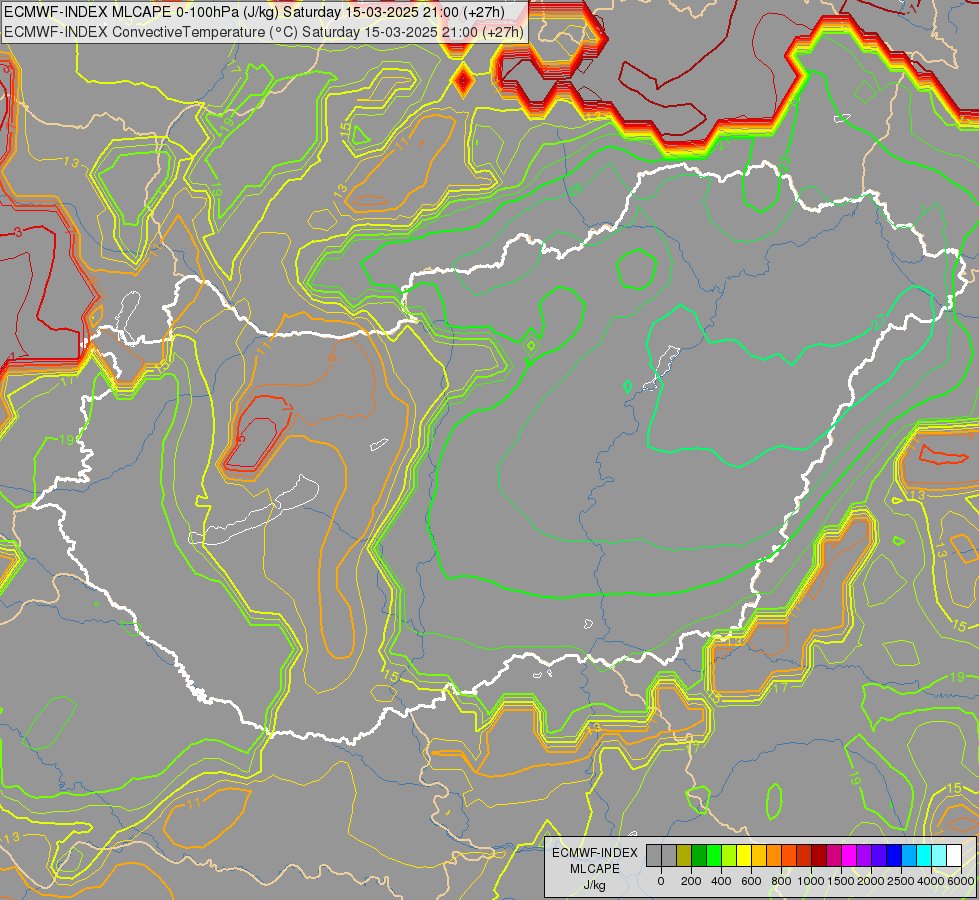Click the bright magenta legend swatch
979x900 pixels.
[849, 856]
